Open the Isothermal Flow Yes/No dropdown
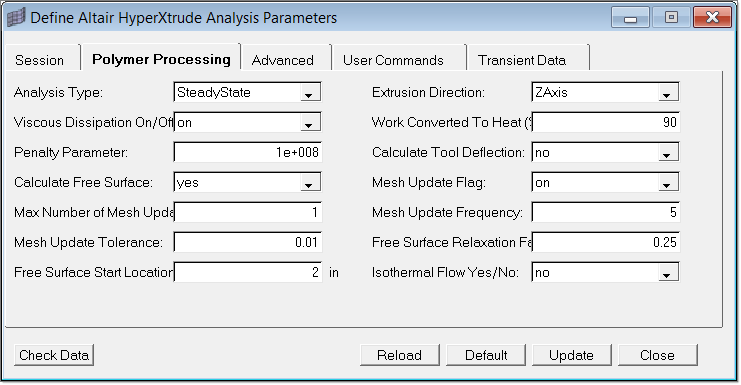Viewport: 741px width, 385px height. (x=605, y=272)
